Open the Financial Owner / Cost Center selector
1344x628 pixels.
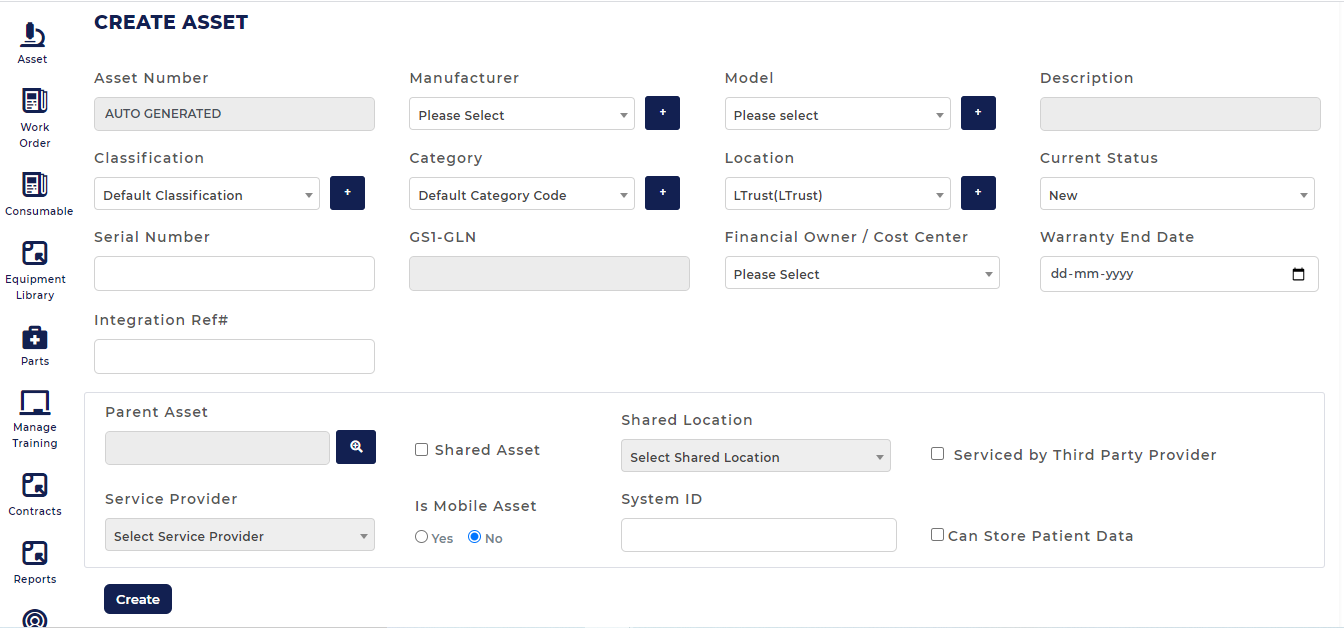pyautogui.click(x=861, y=273)
